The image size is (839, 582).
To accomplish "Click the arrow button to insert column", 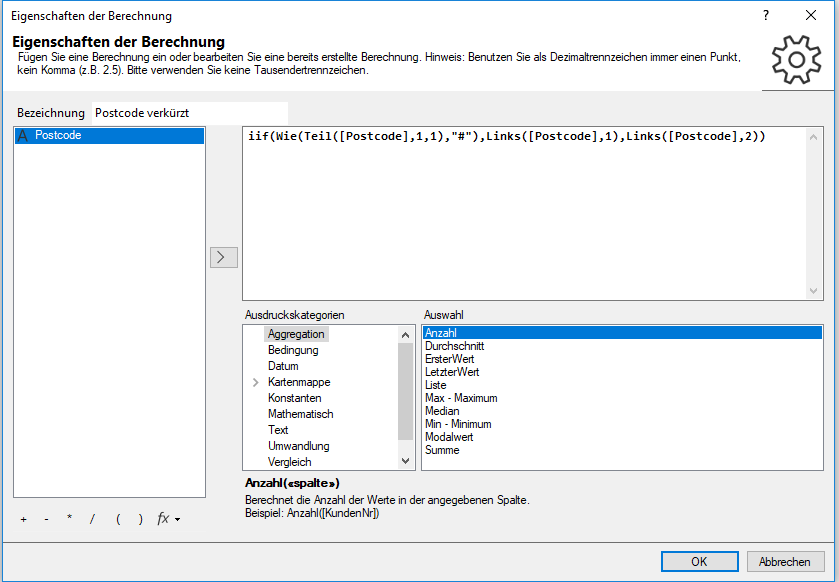I will point(223,257).
